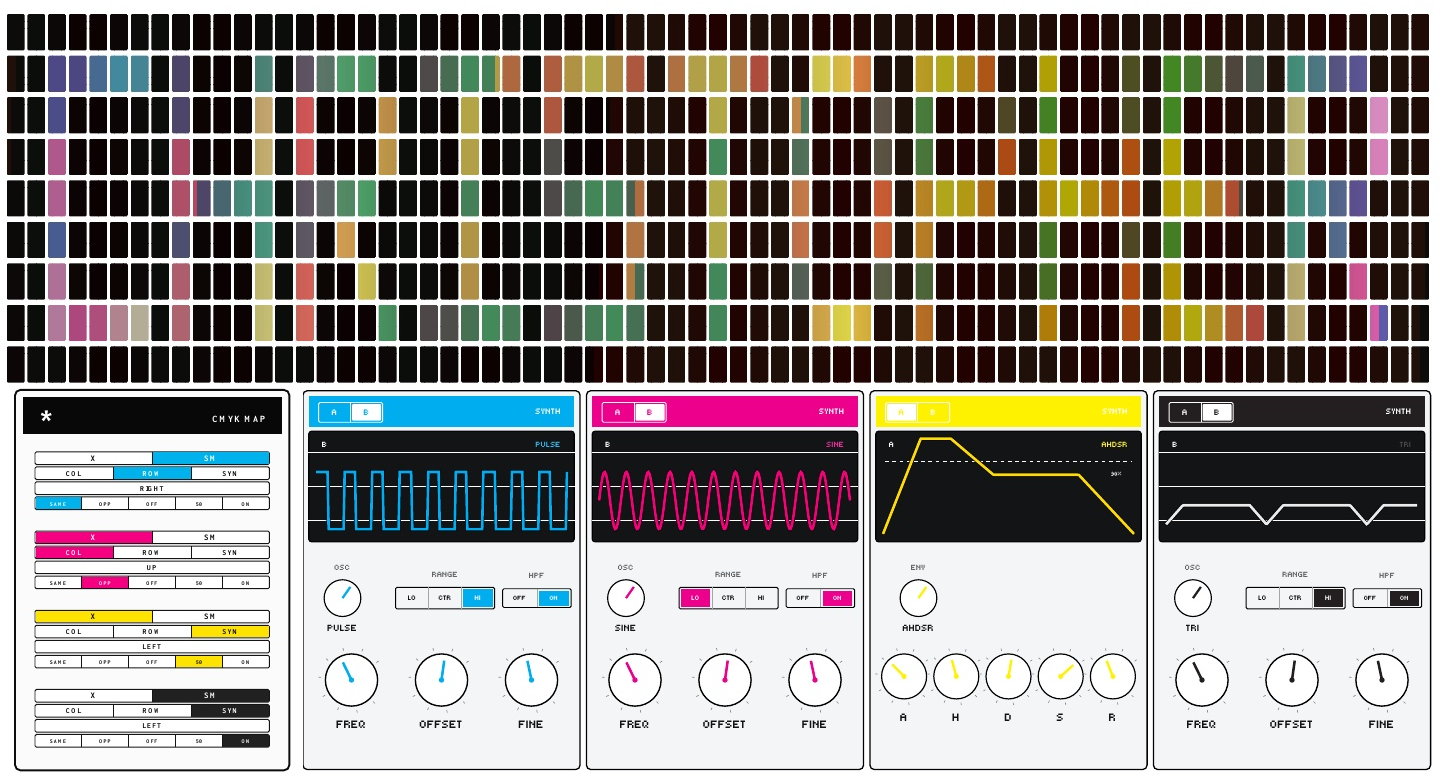This screenshot has width=1441, height=778.
Task: Click the RIGHT direction bar in cyan map
Action: (x=152, y=488)
